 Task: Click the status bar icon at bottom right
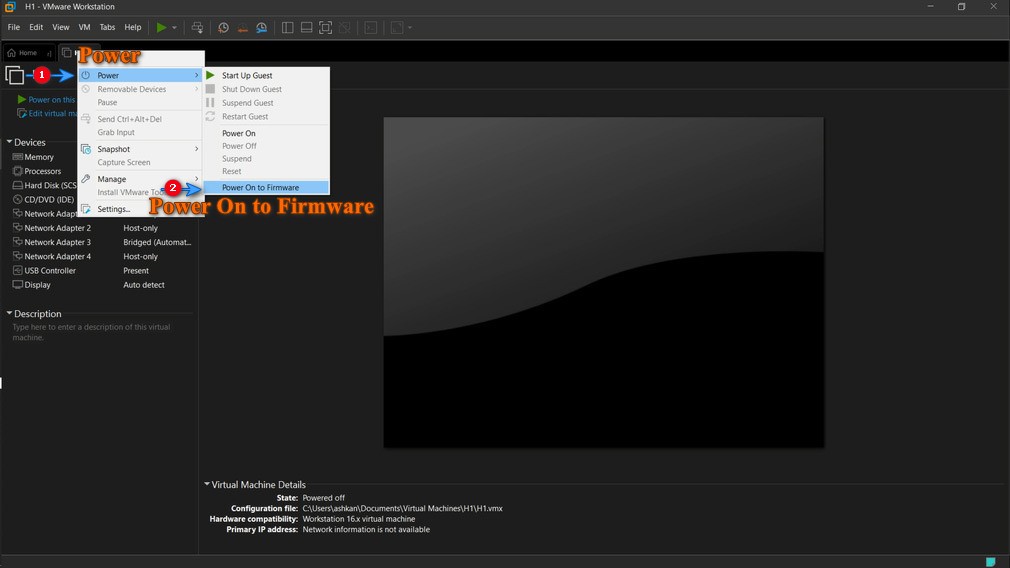point(991,562)
